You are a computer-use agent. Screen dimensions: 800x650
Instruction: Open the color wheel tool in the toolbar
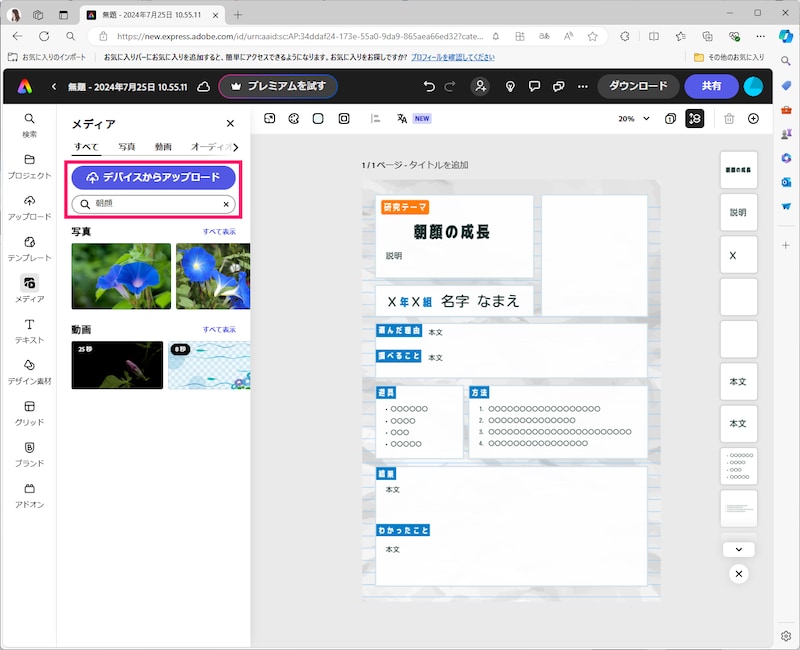pos(293,118)
